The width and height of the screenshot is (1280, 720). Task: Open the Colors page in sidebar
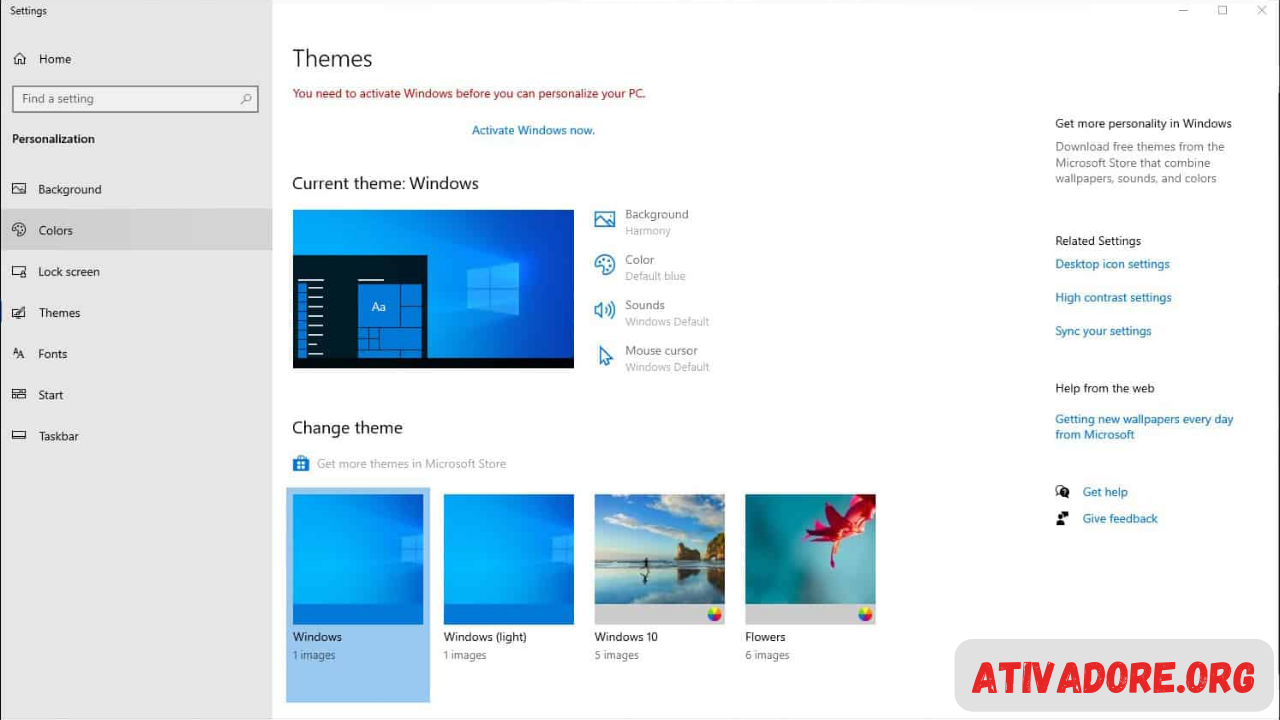click(x=136, y=230)
